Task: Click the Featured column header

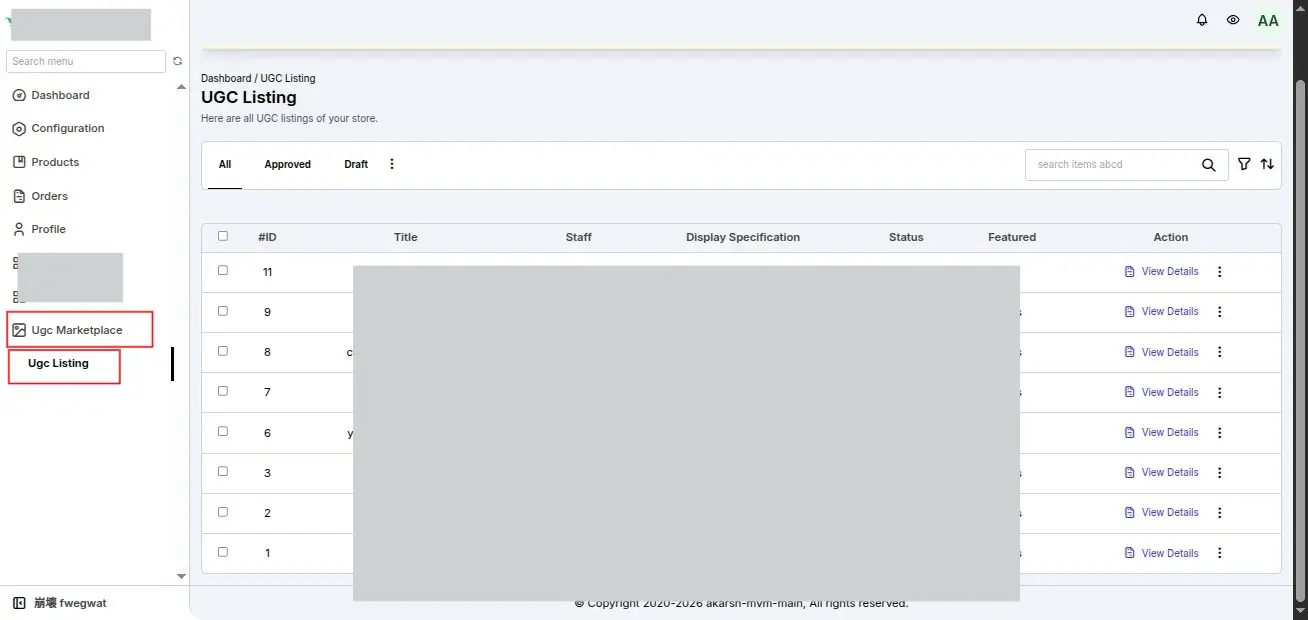Action: coord(1012,237)
